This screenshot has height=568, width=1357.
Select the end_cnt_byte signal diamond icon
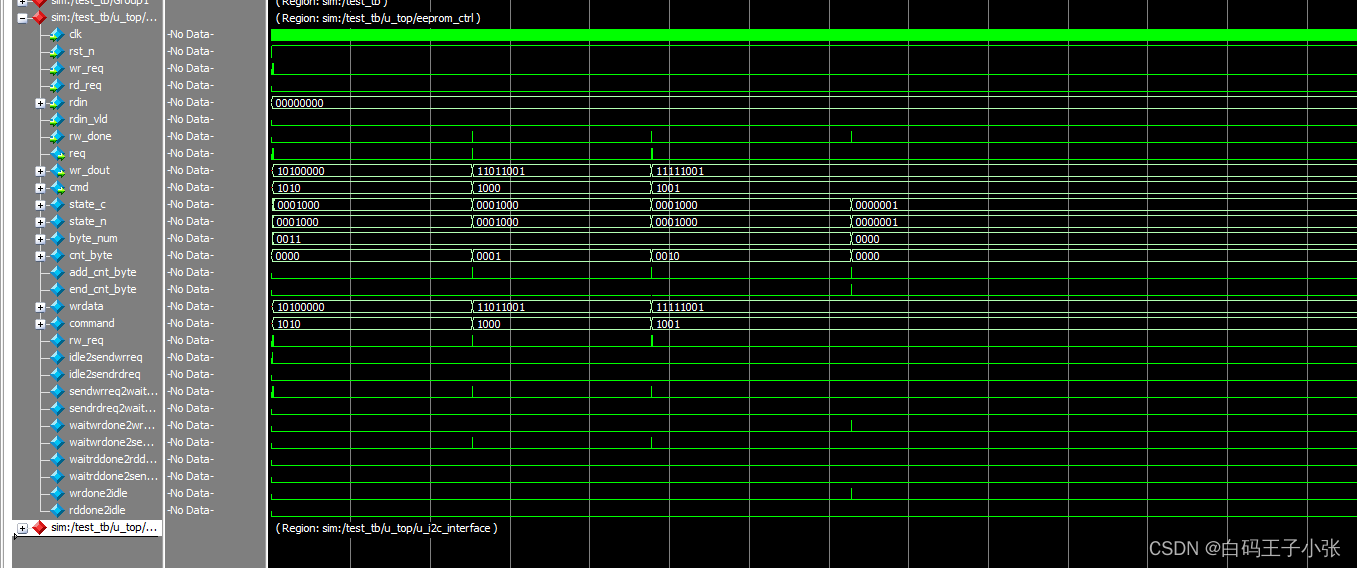57,289
